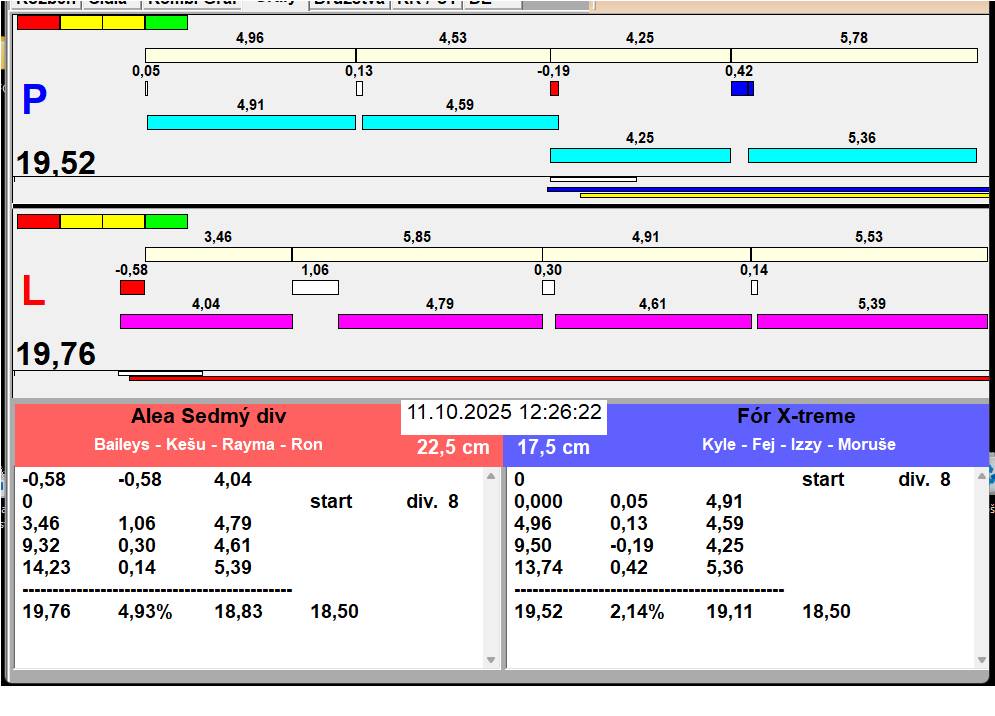Viewport: 995px width, 716px height.
Task: Click the cyan 4,91 run bar in lane P
Action: point(251,122)
